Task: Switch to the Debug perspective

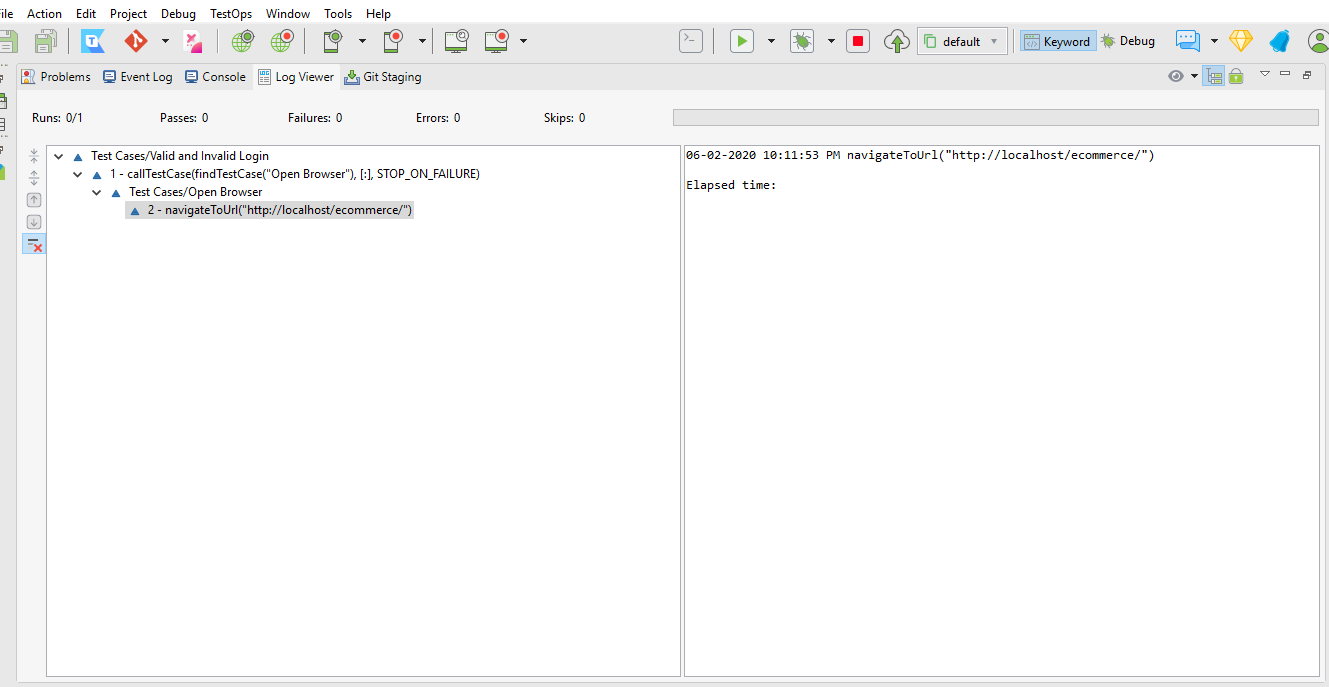Action: click(1128, 41)
